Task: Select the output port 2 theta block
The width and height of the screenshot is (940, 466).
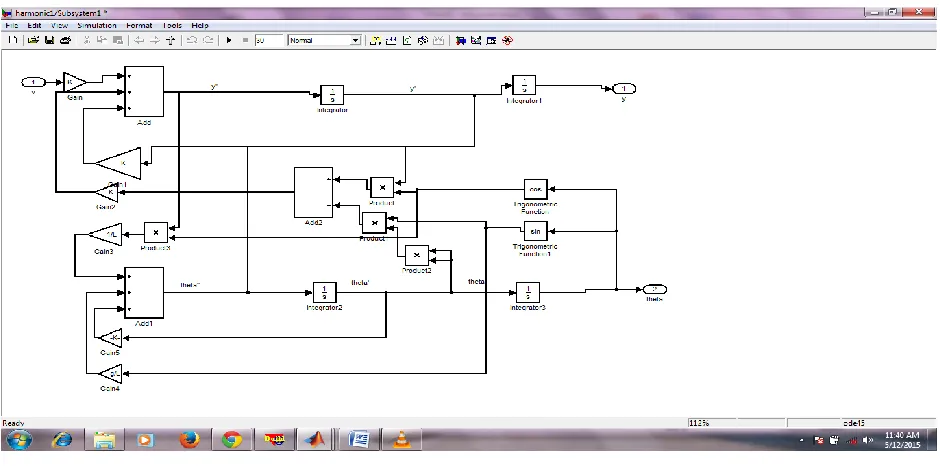Action: point(654,290)
